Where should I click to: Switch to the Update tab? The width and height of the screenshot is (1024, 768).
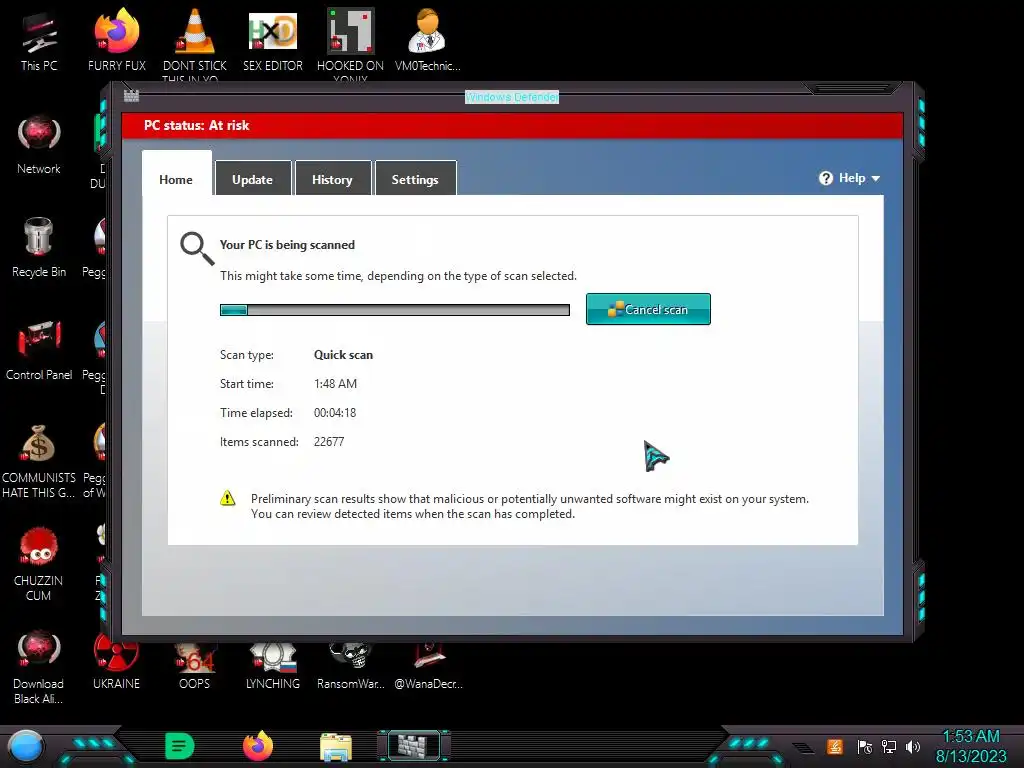(x=253, y=178)
